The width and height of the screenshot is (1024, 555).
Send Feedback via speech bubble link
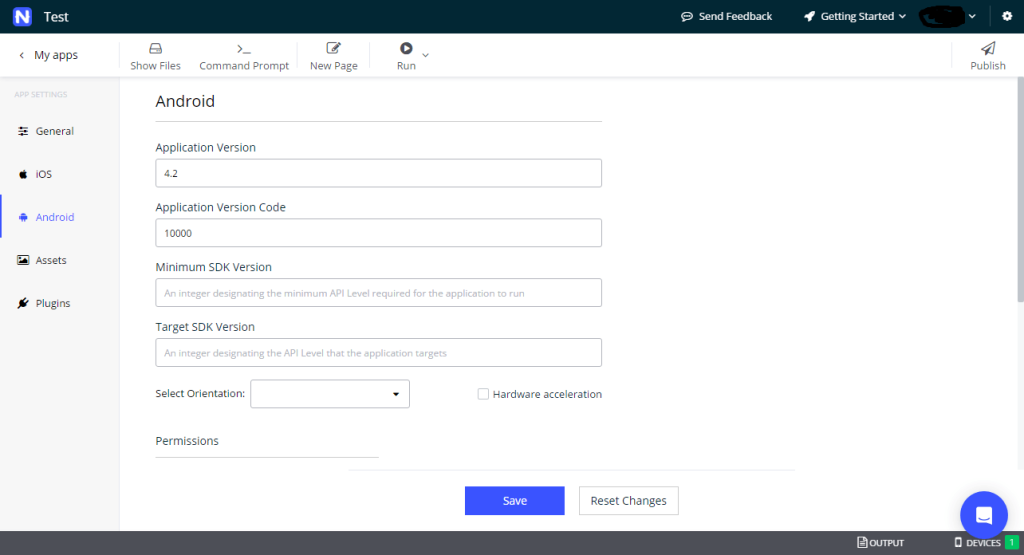tap(726, 16)
